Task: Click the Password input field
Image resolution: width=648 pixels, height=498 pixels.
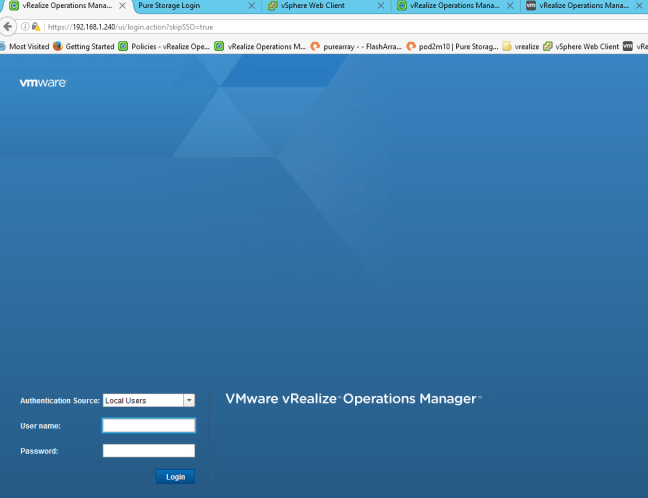Action: point(148,451)
